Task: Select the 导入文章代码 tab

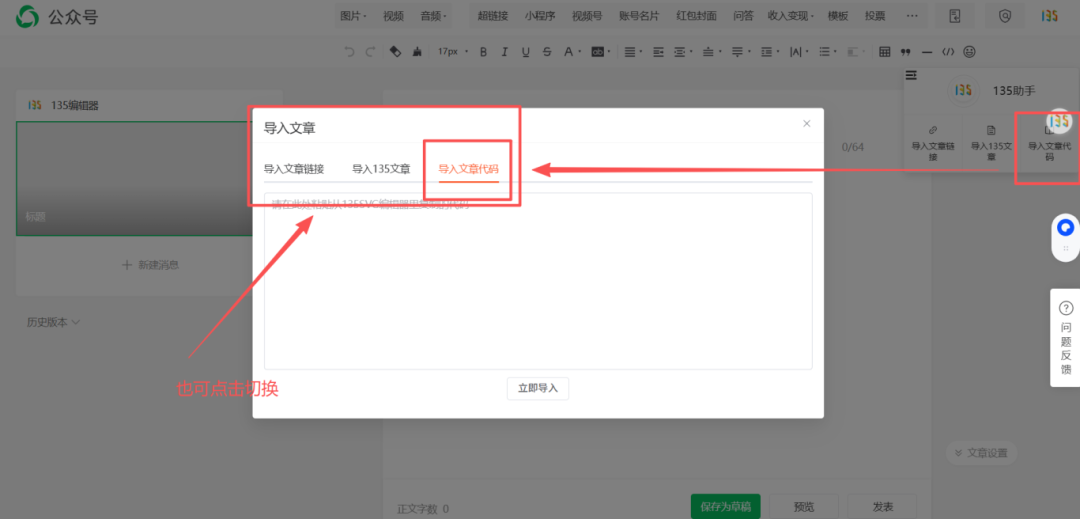Action: [x=468, y=169]
